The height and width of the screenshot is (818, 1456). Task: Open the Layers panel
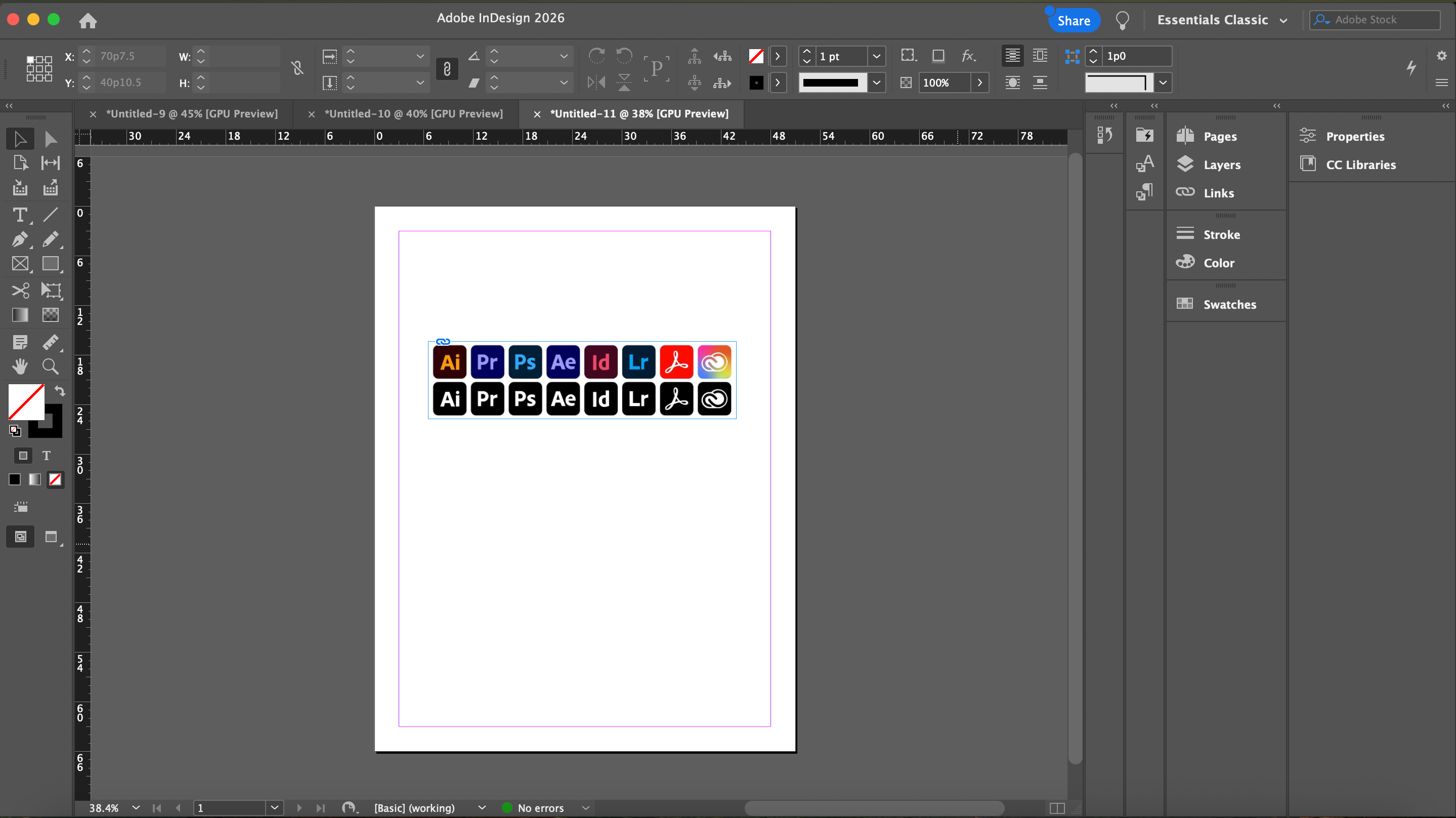pyautogui.click(x=1221, y=165)
